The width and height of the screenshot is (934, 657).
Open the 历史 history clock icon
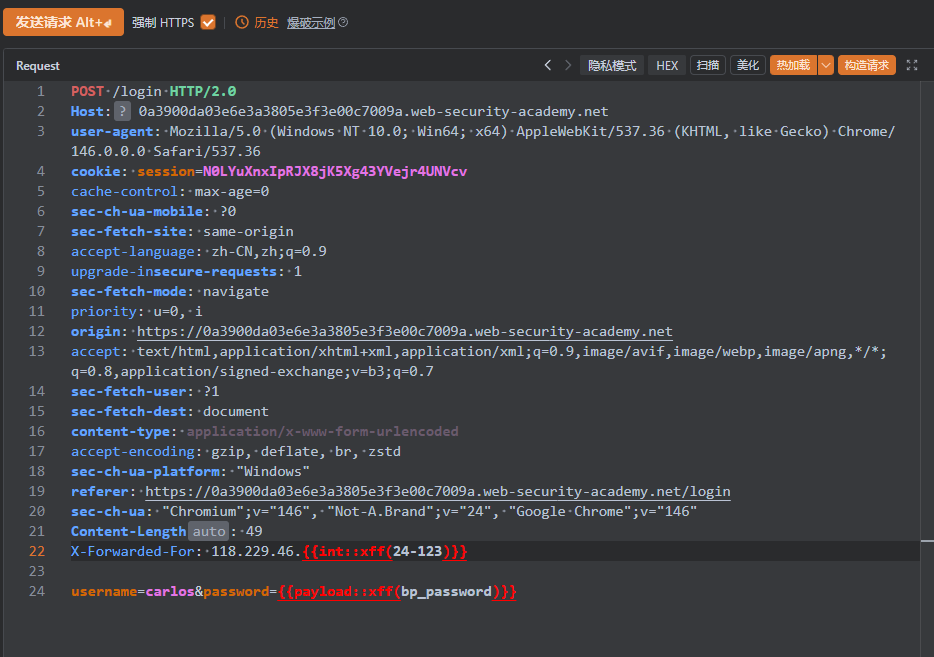(241, 22)
